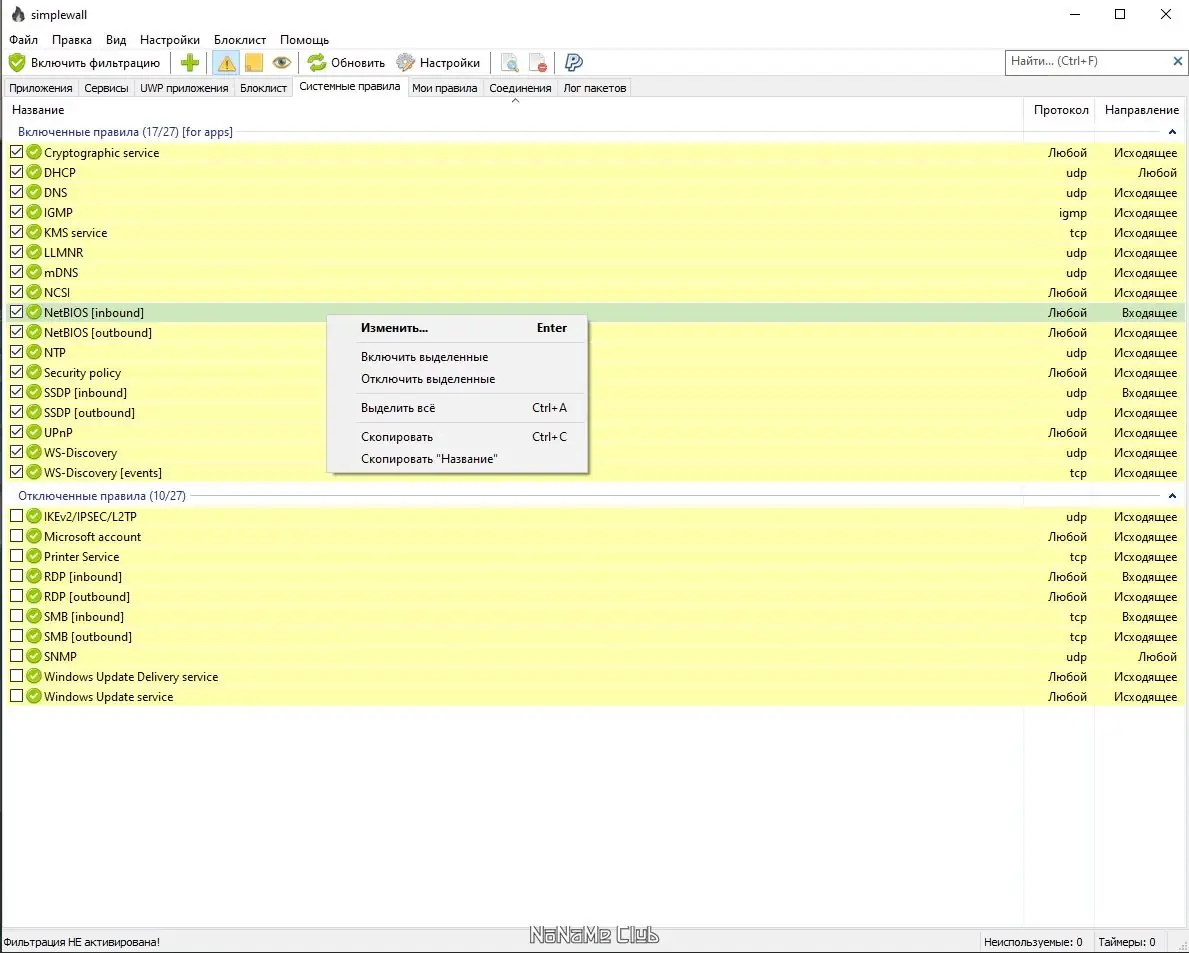The image size is (1189, 953).
Task: Click green status icon of KMS service
Action: coord(33,232)
